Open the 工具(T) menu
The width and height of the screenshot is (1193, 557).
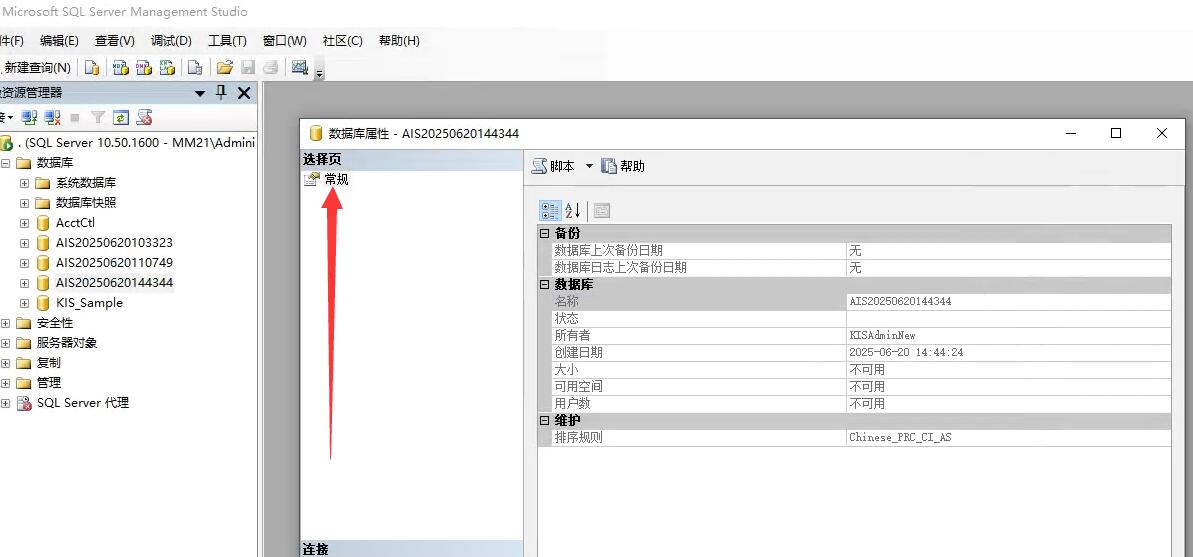click(x=227, y=40)
